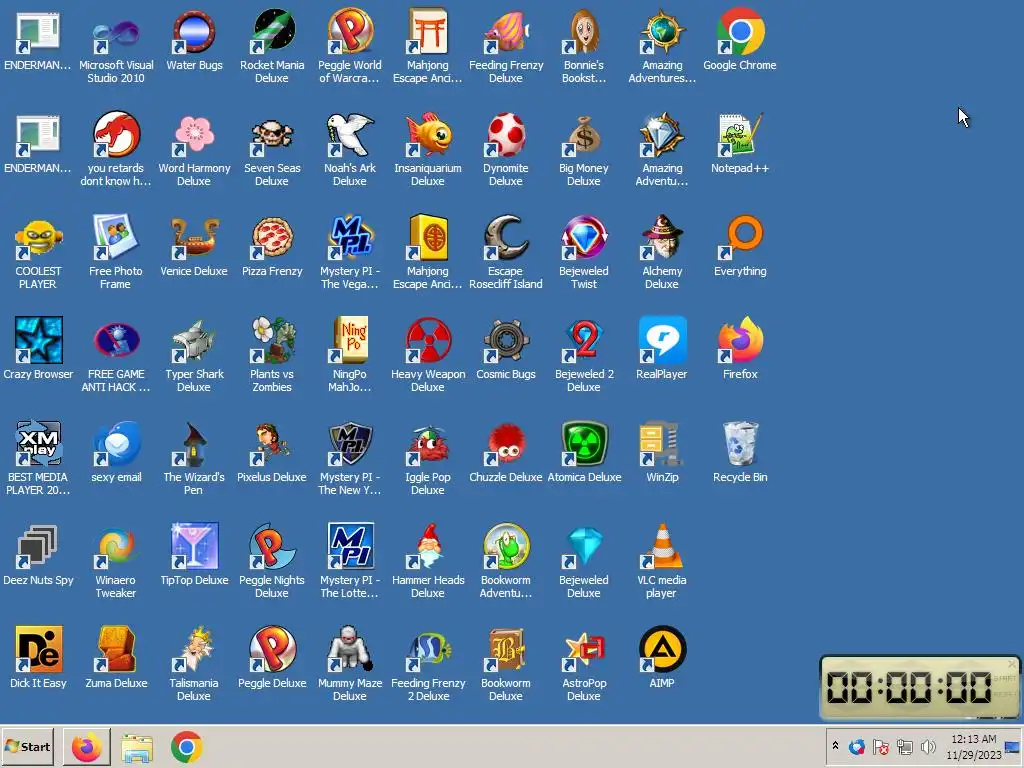Open Atomica Deluxe icon

pos(584,444)
